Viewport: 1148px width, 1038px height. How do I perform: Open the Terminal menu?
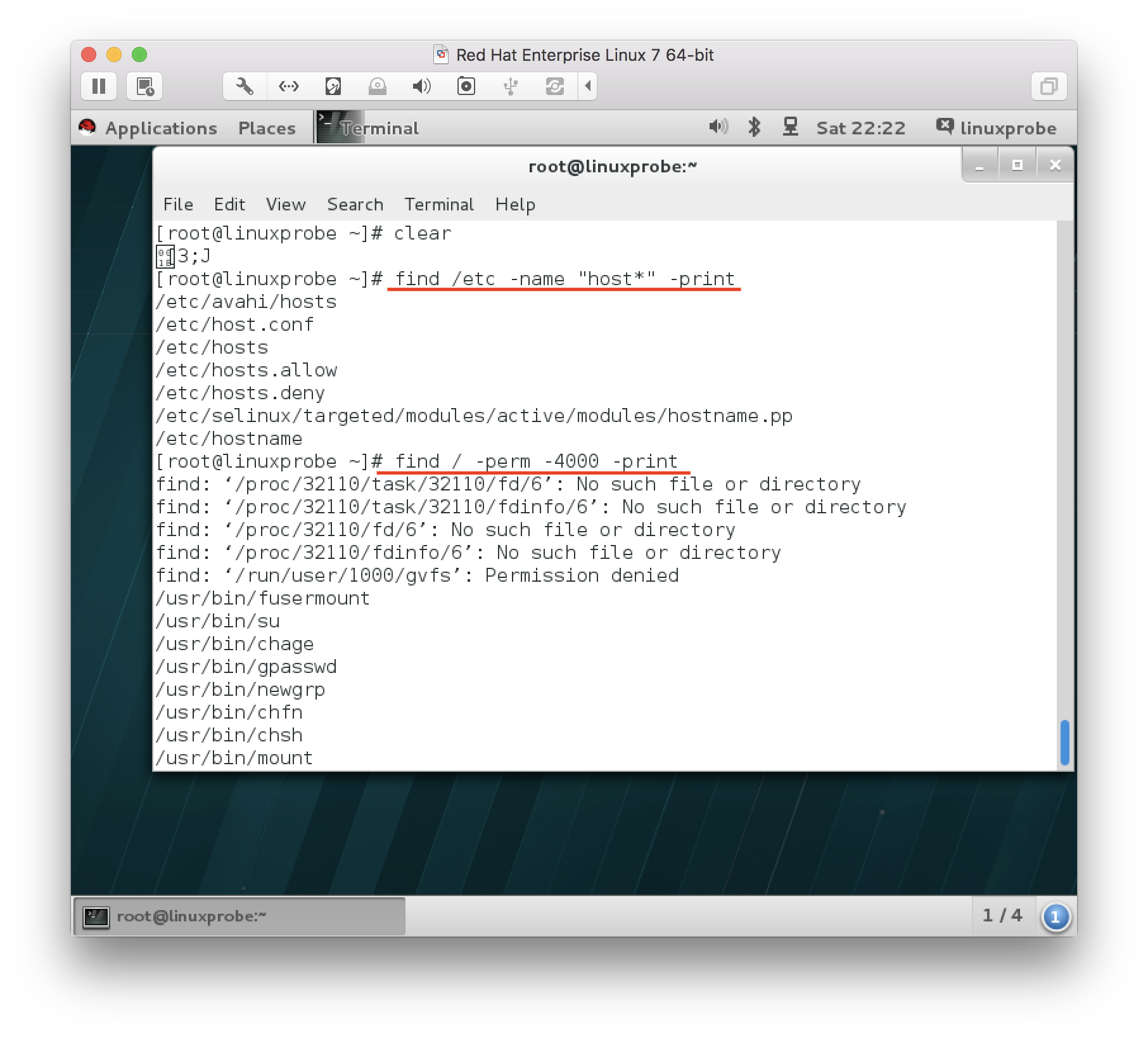point(439,204)
